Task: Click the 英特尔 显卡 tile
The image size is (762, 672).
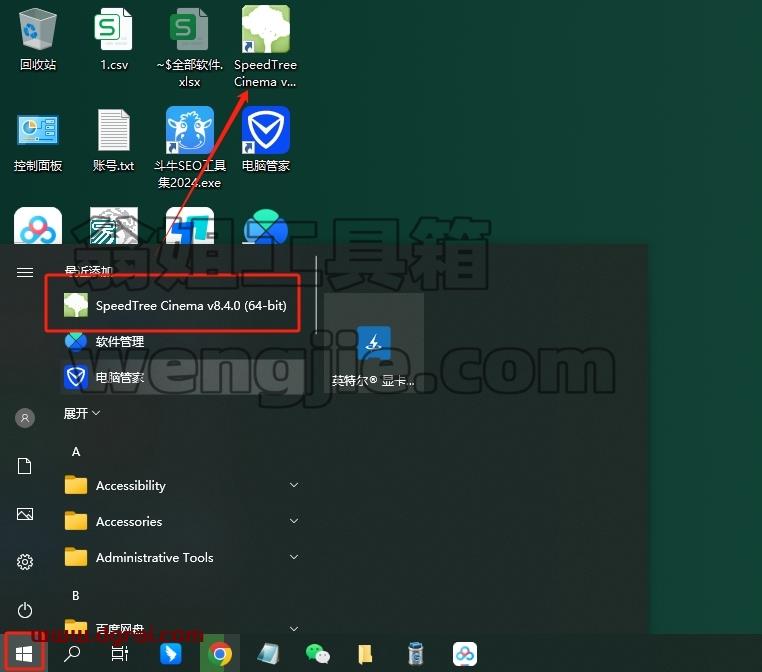Action: click(x=373, y=343)
